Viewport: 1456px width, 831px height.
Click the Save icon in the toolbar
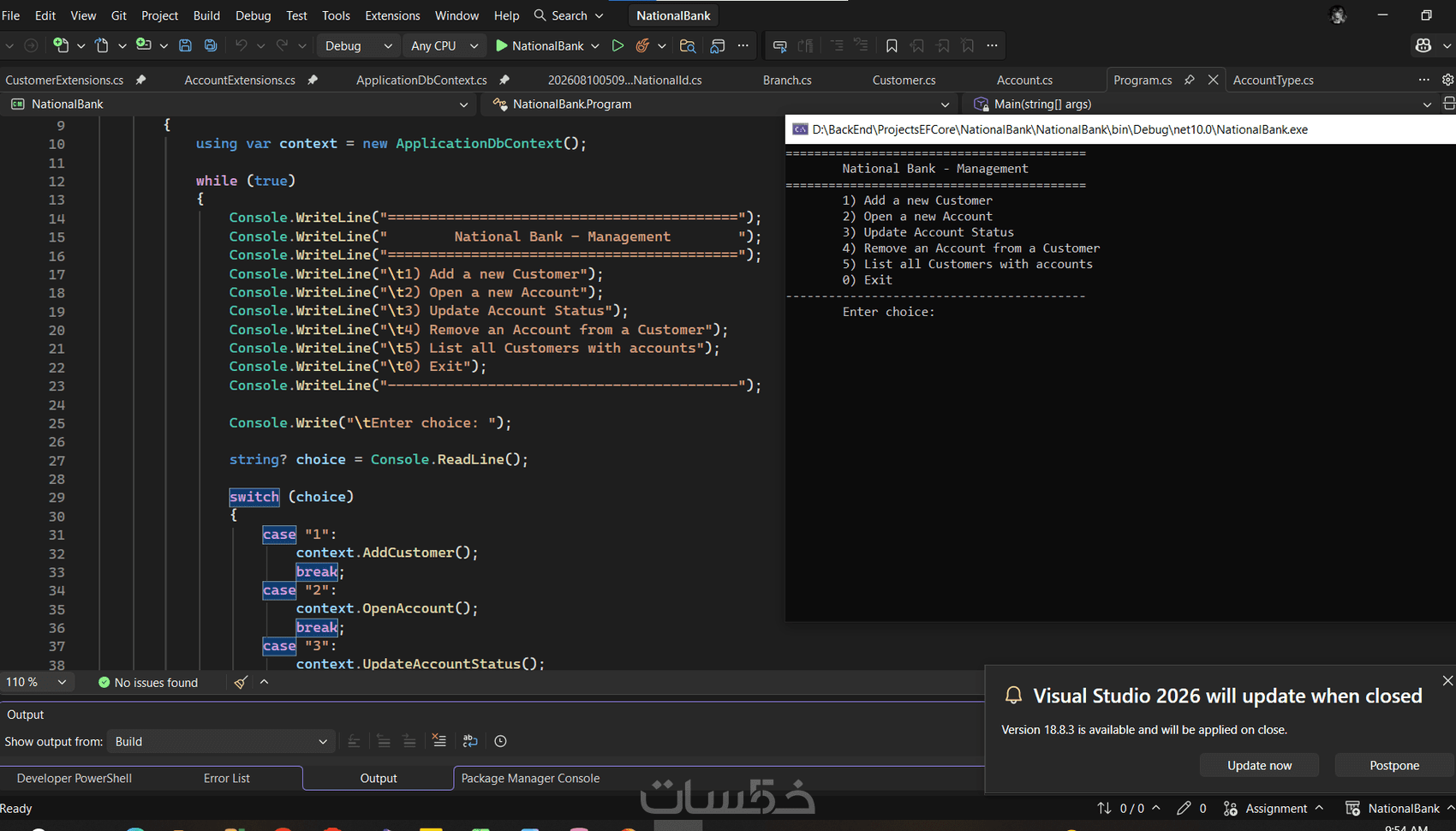tap(185, 45)
